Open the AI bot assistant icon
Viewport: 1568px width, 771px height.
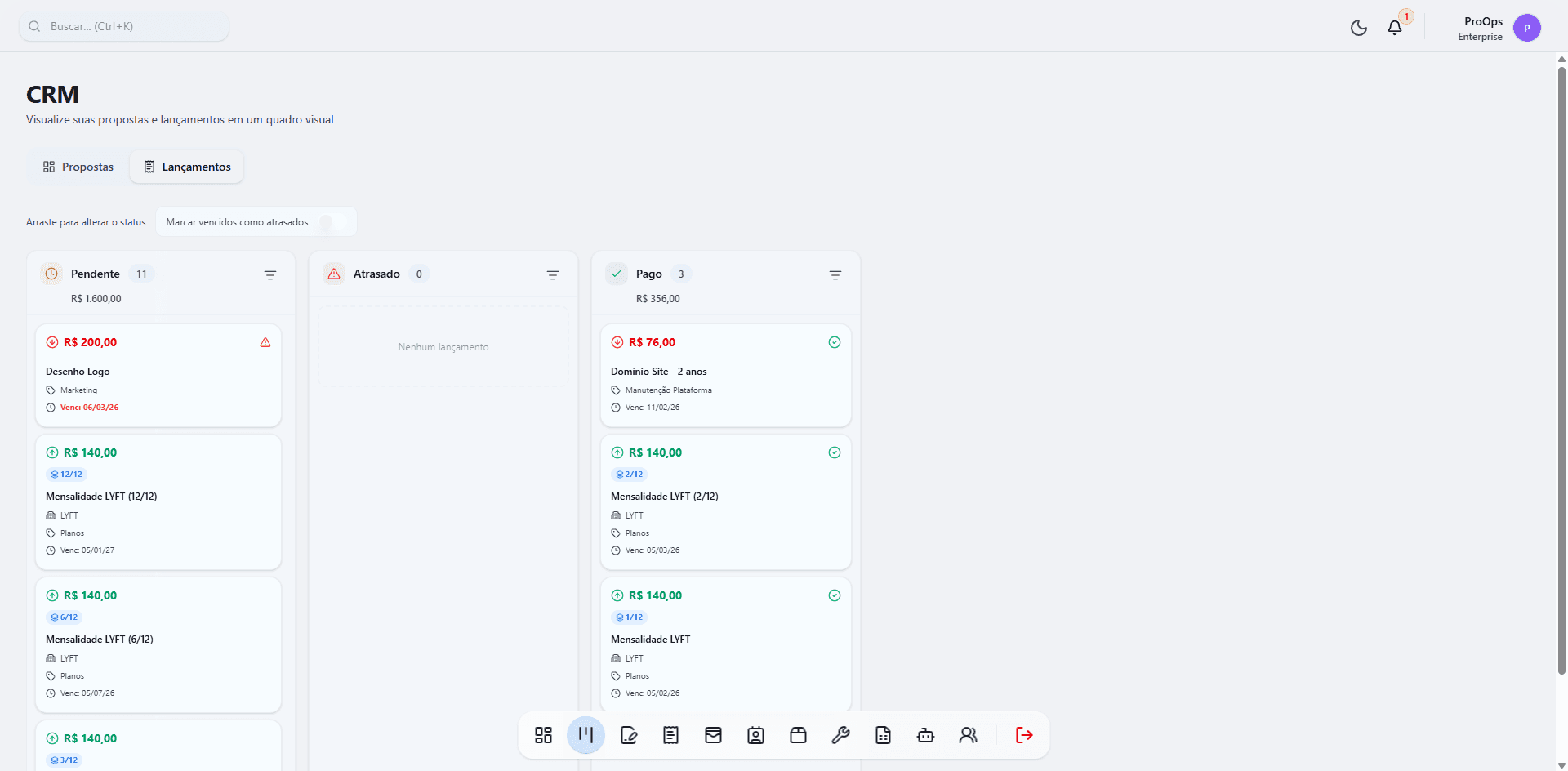pyautogui.click(x=925, y=735)
